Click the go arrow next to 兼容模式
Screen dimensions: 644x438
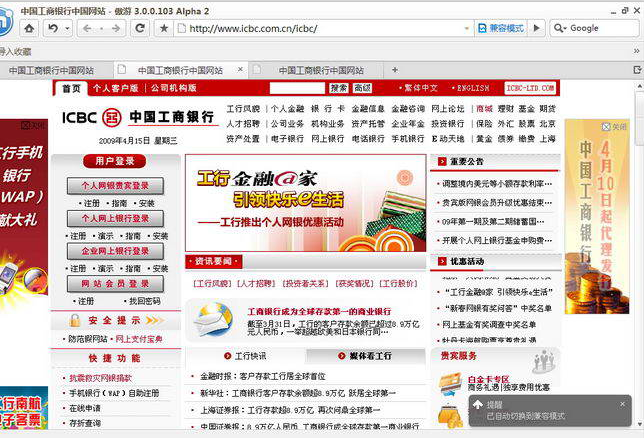tap(536, 28)
